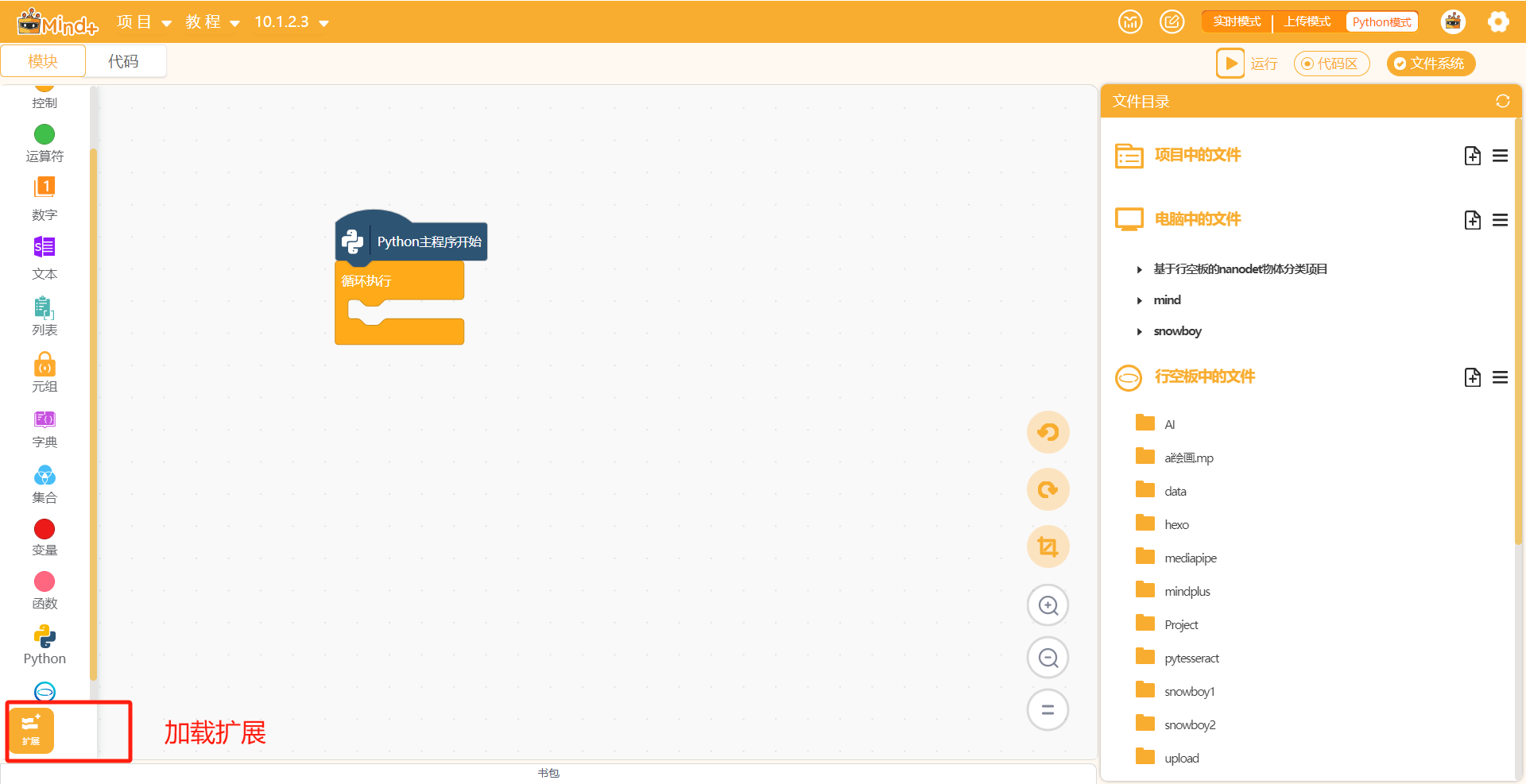Switch to the 代码 code tab
Screen dimensions: 1526x784
coord(124,61)
